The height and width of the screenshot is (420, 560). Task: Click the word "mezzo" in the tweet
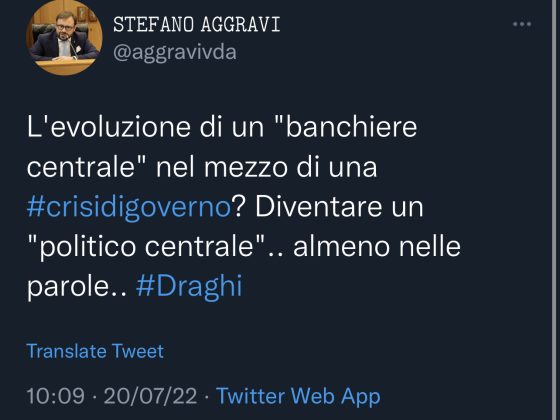point(246,168)
